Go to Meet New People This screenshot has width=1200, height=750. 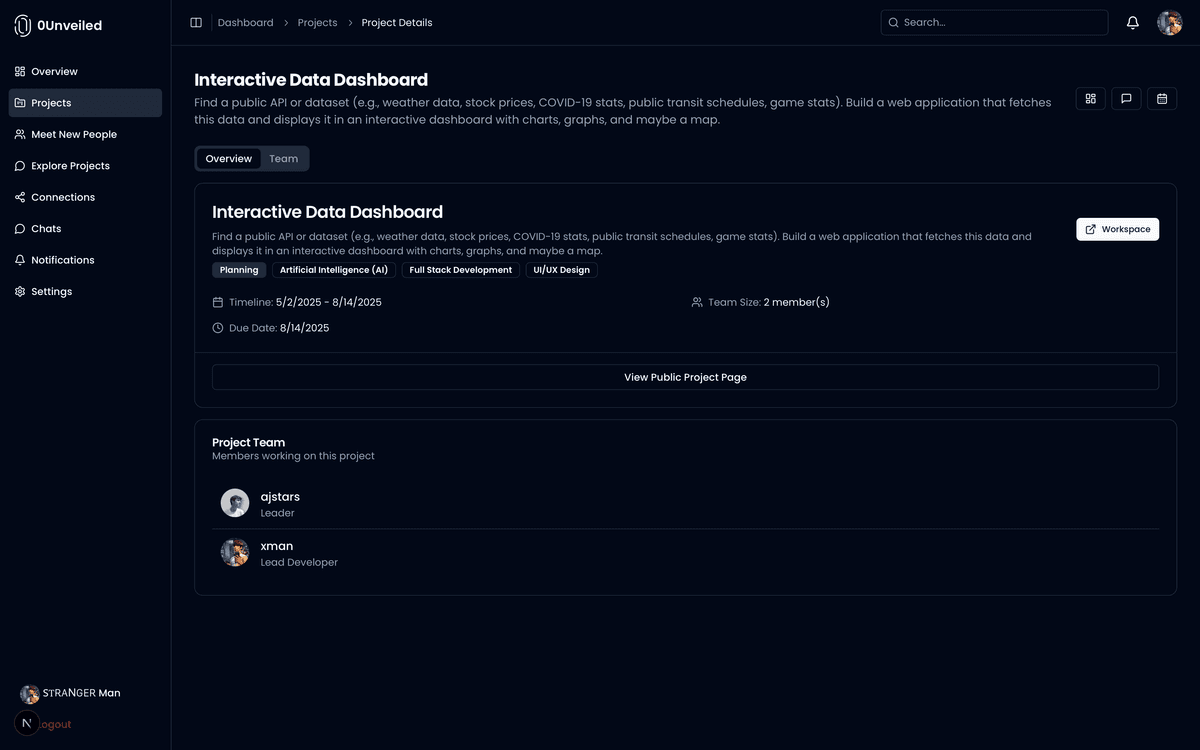coord(73,135)
